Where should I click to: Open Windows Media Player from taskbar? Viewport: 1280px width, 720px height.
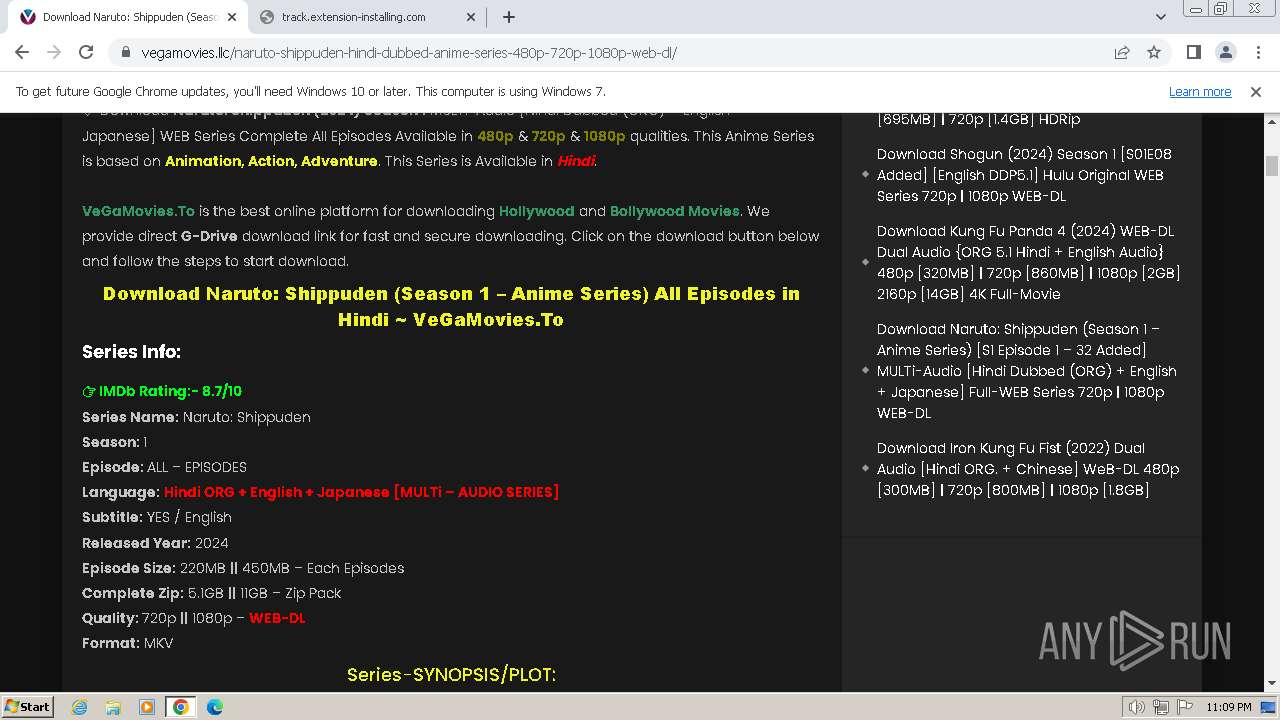tap(147, 707)
